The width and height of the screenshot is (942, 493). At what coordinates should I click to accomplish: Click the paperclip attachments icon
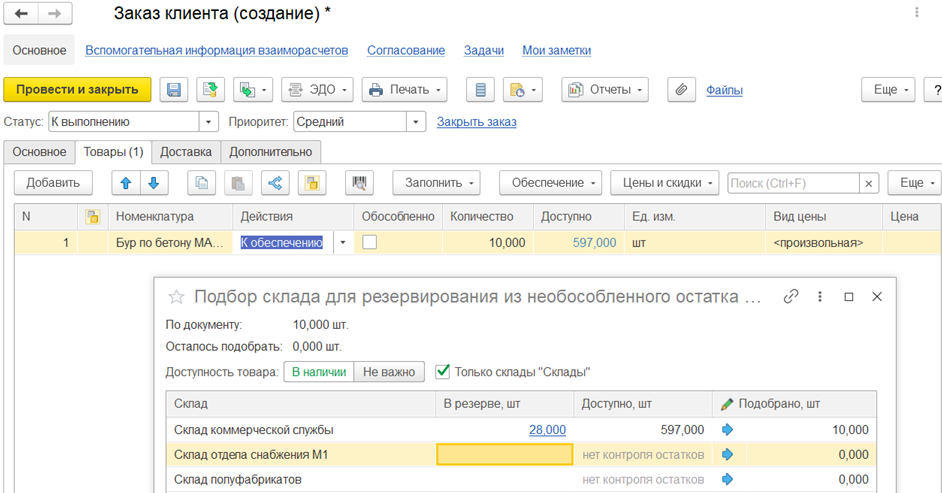(x=680, y=90)
